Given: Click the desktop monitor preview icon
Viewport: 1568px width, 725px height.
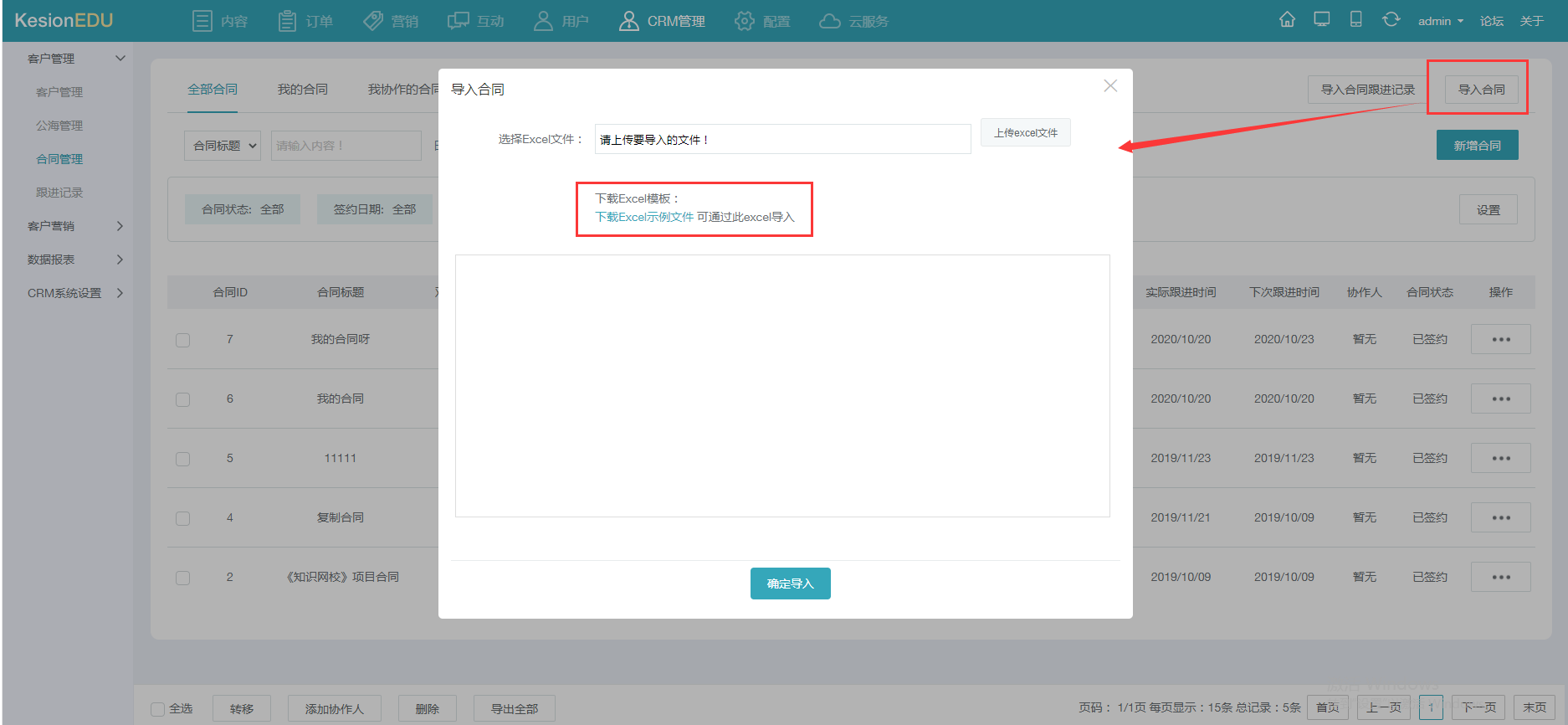Looking at the screenshot, I should 1322,19.
